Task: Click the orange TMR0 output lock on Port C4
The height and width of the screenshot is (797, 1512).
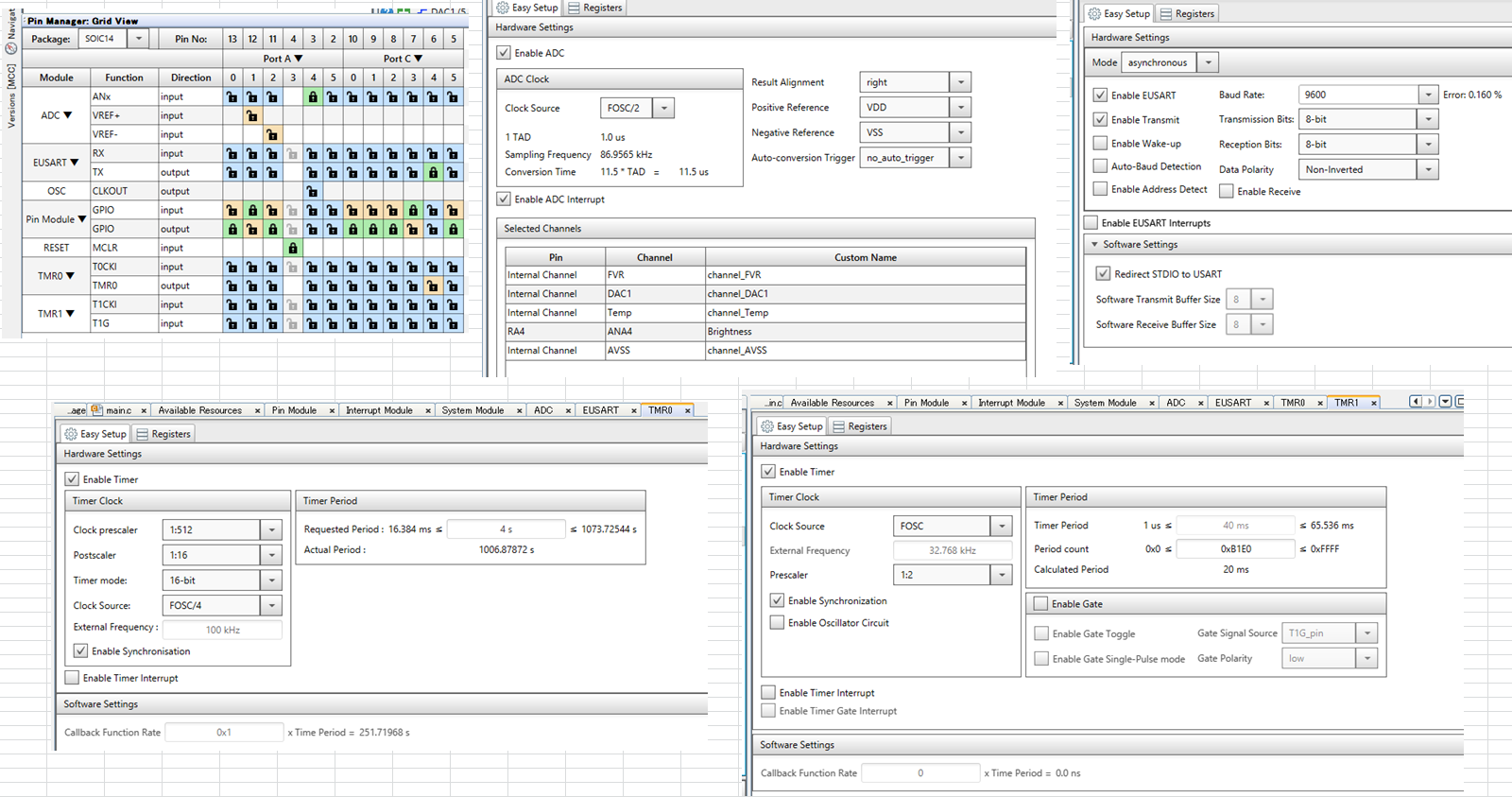Action: click(x=433, y=286)
